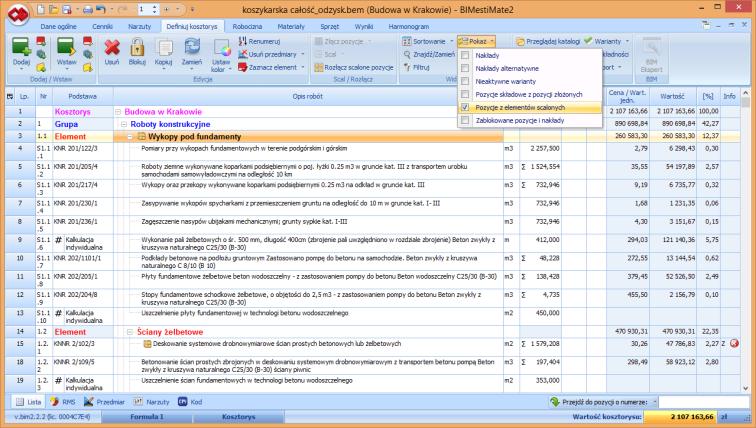The height and width of the screenshot is (428, 756).
Task: Switch to the Cenniki tab
Action: coord(102,27)
